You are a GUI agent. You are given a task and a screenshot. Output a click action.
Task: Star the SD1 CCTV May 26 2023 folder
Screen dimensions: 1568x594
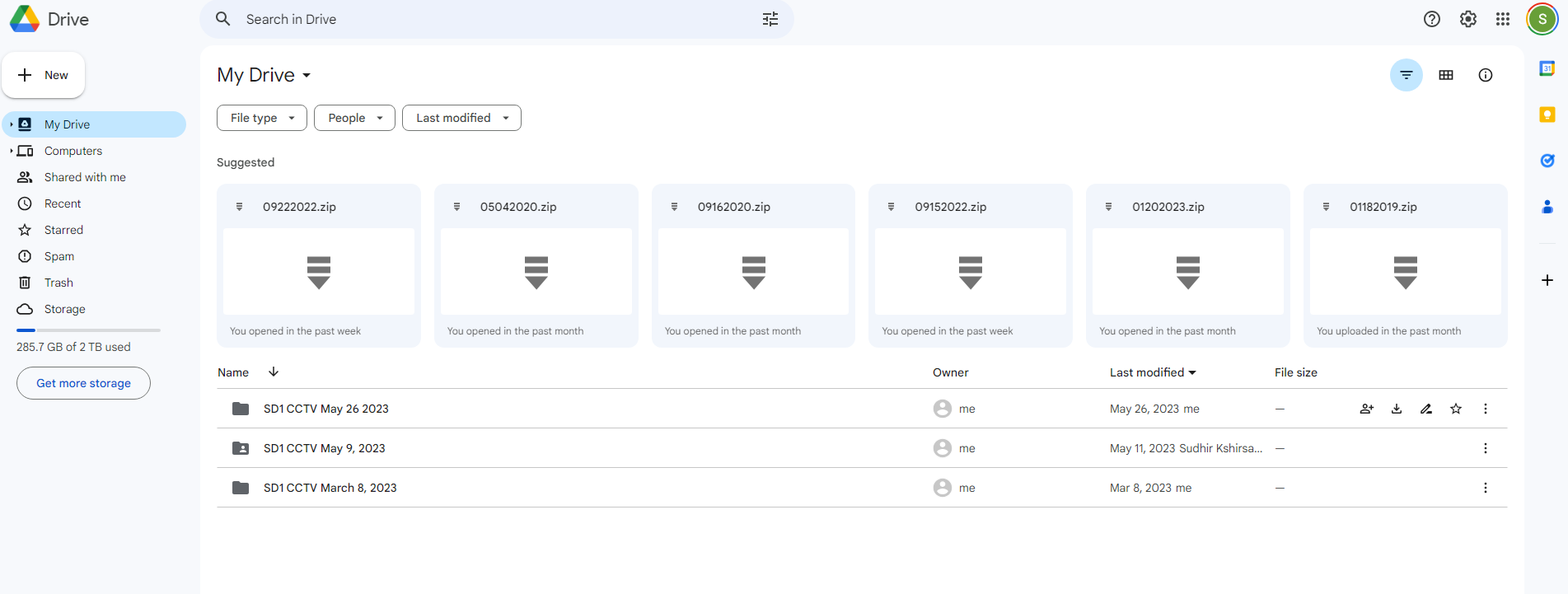(1456, 409)
